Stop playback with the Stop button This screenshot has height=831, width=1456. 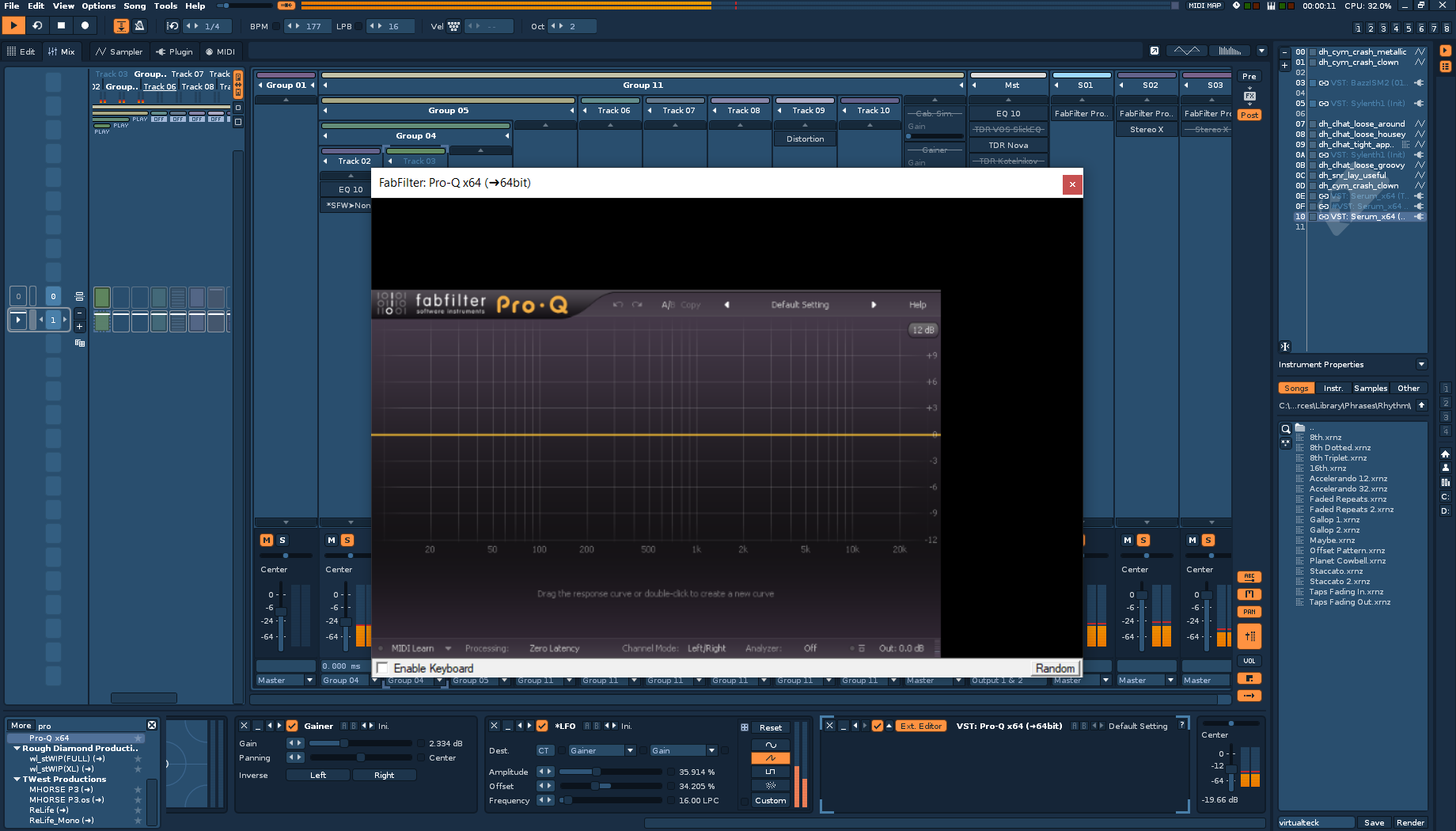coord(61,25)
